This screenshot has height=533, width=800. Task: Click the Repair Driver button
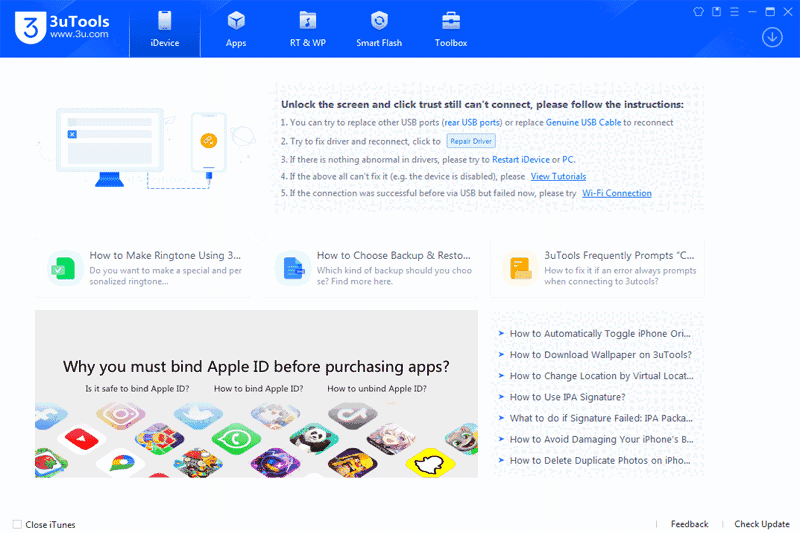471,141
